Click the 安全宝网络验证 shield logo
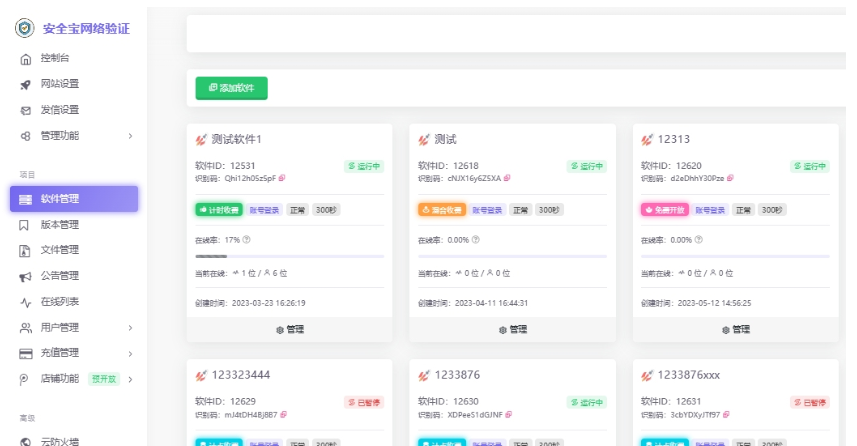This screenshot has width=857, height=446. pyautogui.click(x=24, y=28)
